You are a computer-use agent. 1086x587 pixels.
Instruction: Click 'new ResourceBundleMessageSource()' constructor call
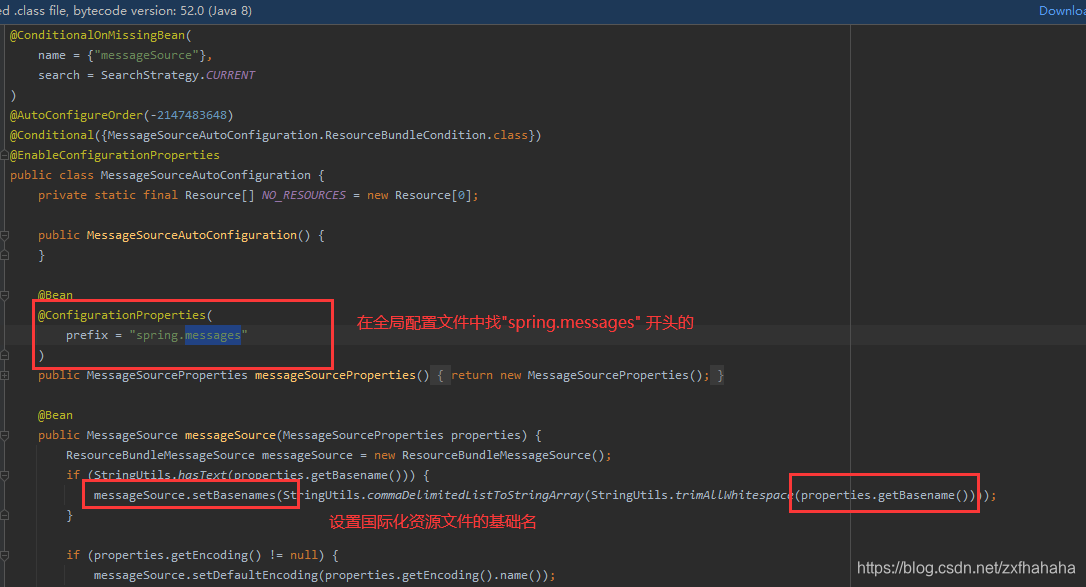point(492,455)
